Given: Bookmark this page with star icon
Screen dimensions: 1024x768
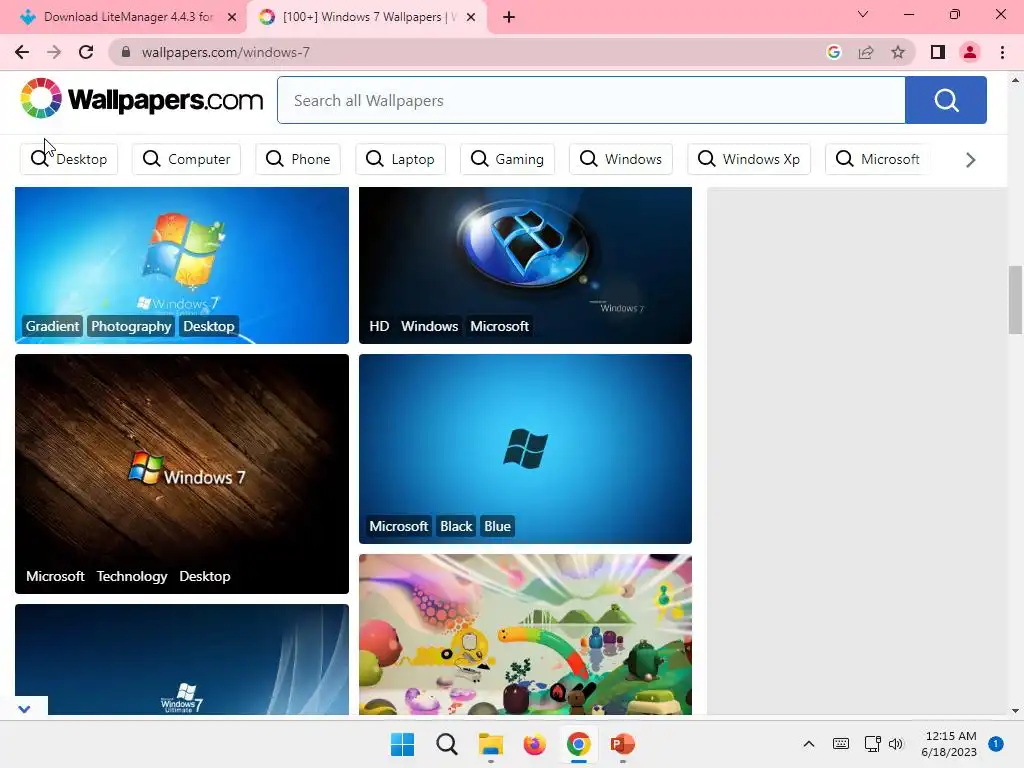Looking at the screenshot, I should coord(898,52).
